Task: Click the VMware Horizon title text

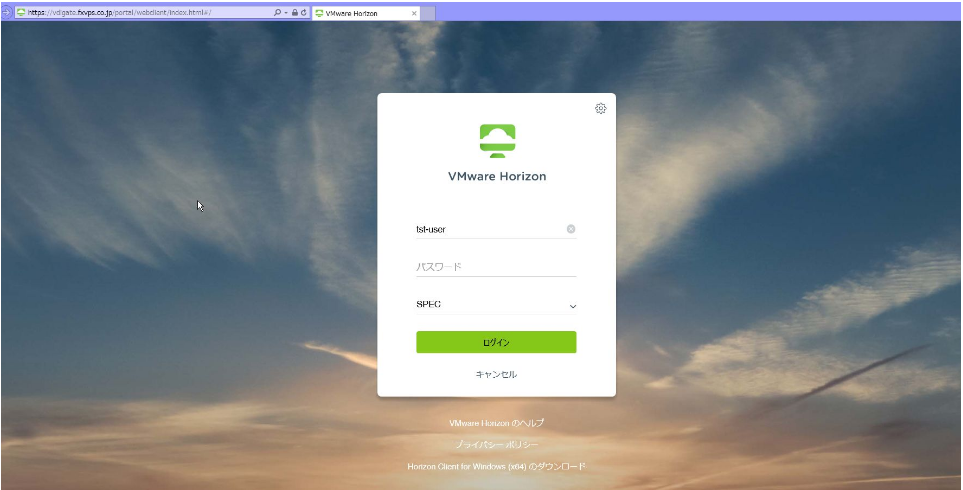Action: point(497,176)
